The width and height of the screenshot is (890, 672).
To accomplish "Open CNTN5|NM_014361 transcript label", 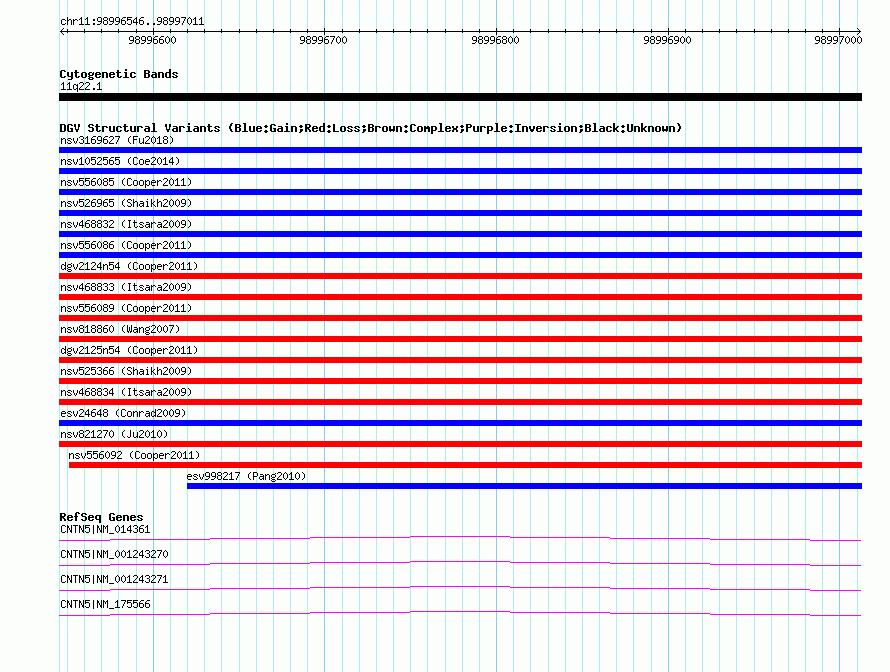I will [x=105, y=530].
